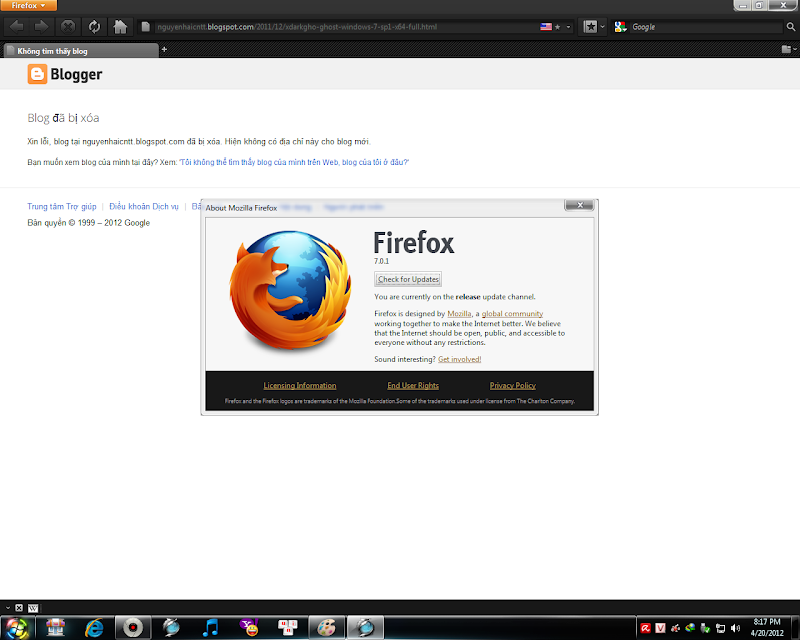This screenshot has height=640, width=800.
Task: Click the address bar URL field
Action: [x=347, y=27]
